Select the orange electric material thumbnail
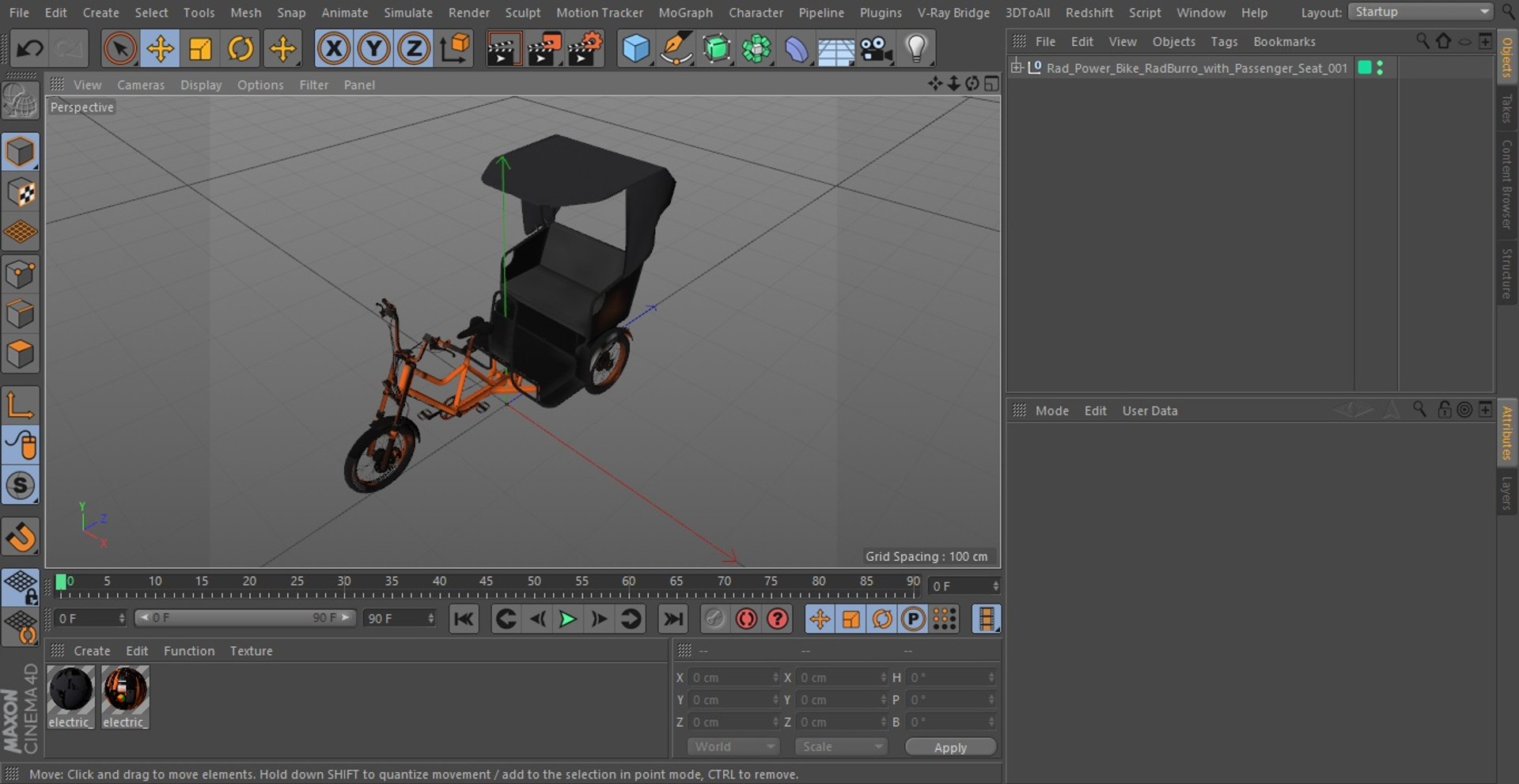Screen dimensions: 1519x784 (x=125, y=689)
